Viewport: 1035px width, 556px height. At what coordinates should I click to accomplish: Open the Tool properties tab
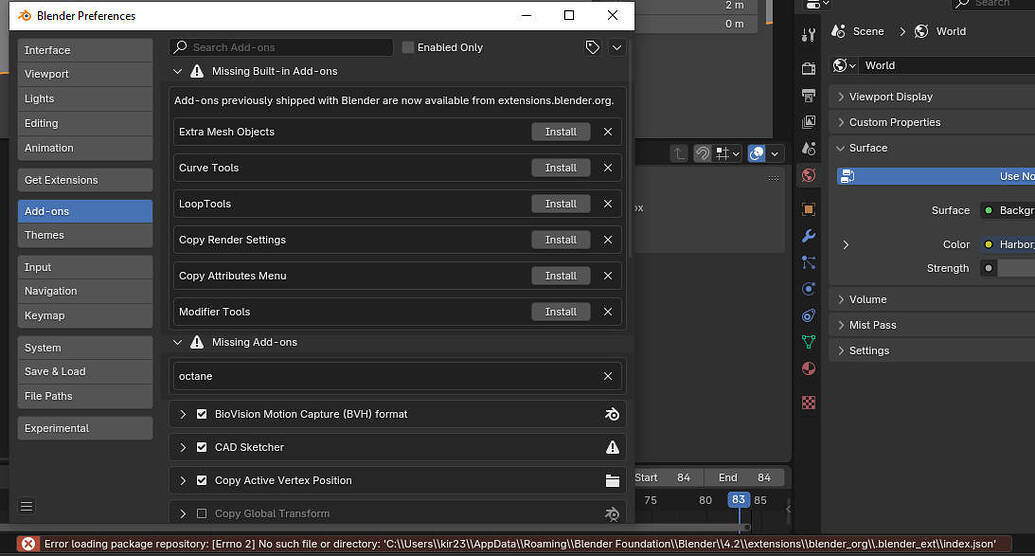click(x=809, y=35)
